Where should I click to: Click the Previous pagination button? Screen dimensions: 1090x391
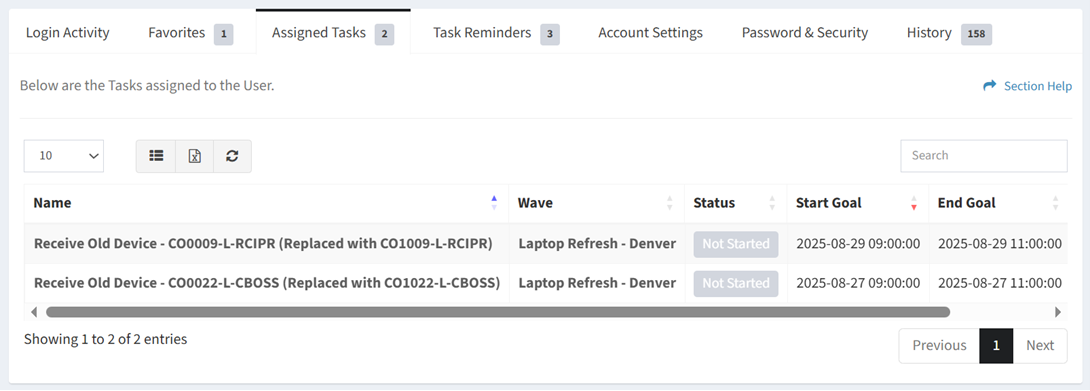click(x=939, y=346)
